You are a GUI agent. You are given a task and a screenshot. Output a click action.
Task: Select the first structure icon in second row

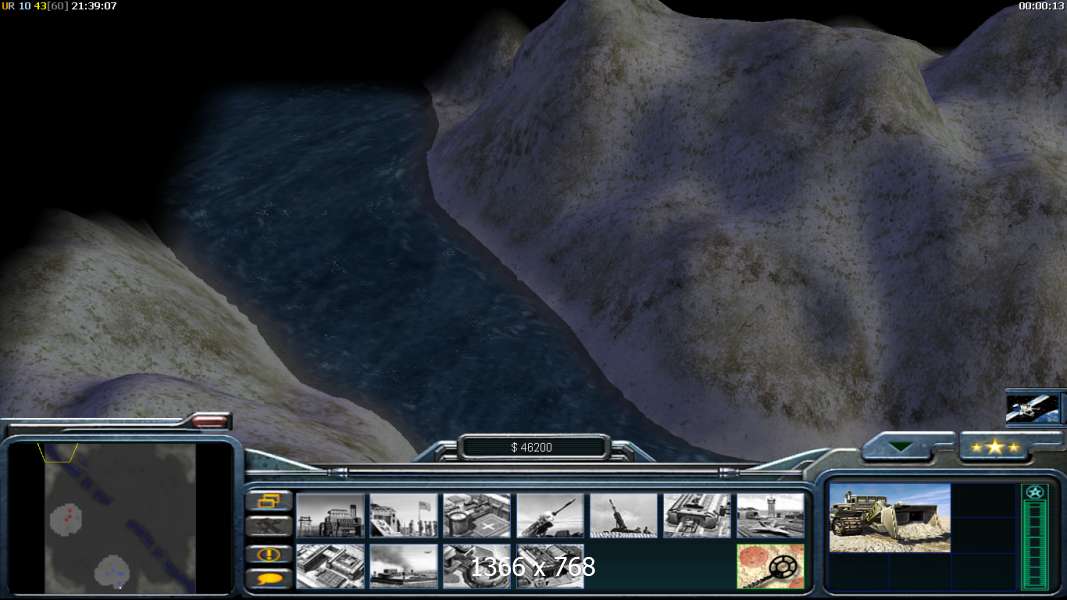click(330, 566)
